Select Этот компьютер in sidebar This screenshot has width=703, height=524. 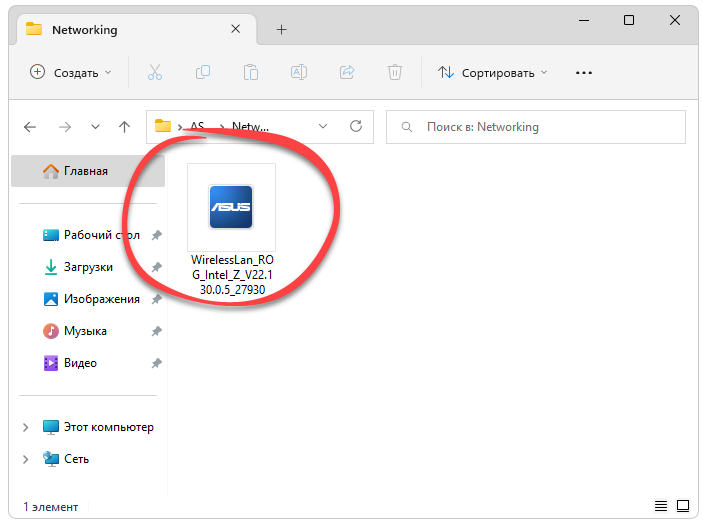(x=98, y=427)
